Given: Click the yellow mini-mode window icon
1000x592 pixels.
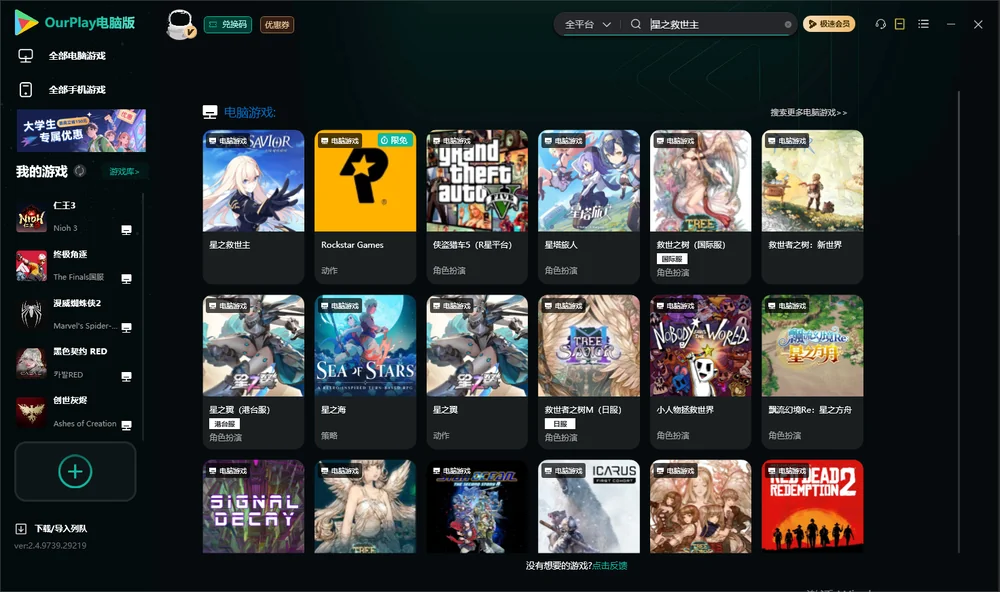Looking at the screenshot, I should click(x=899, y=24).
